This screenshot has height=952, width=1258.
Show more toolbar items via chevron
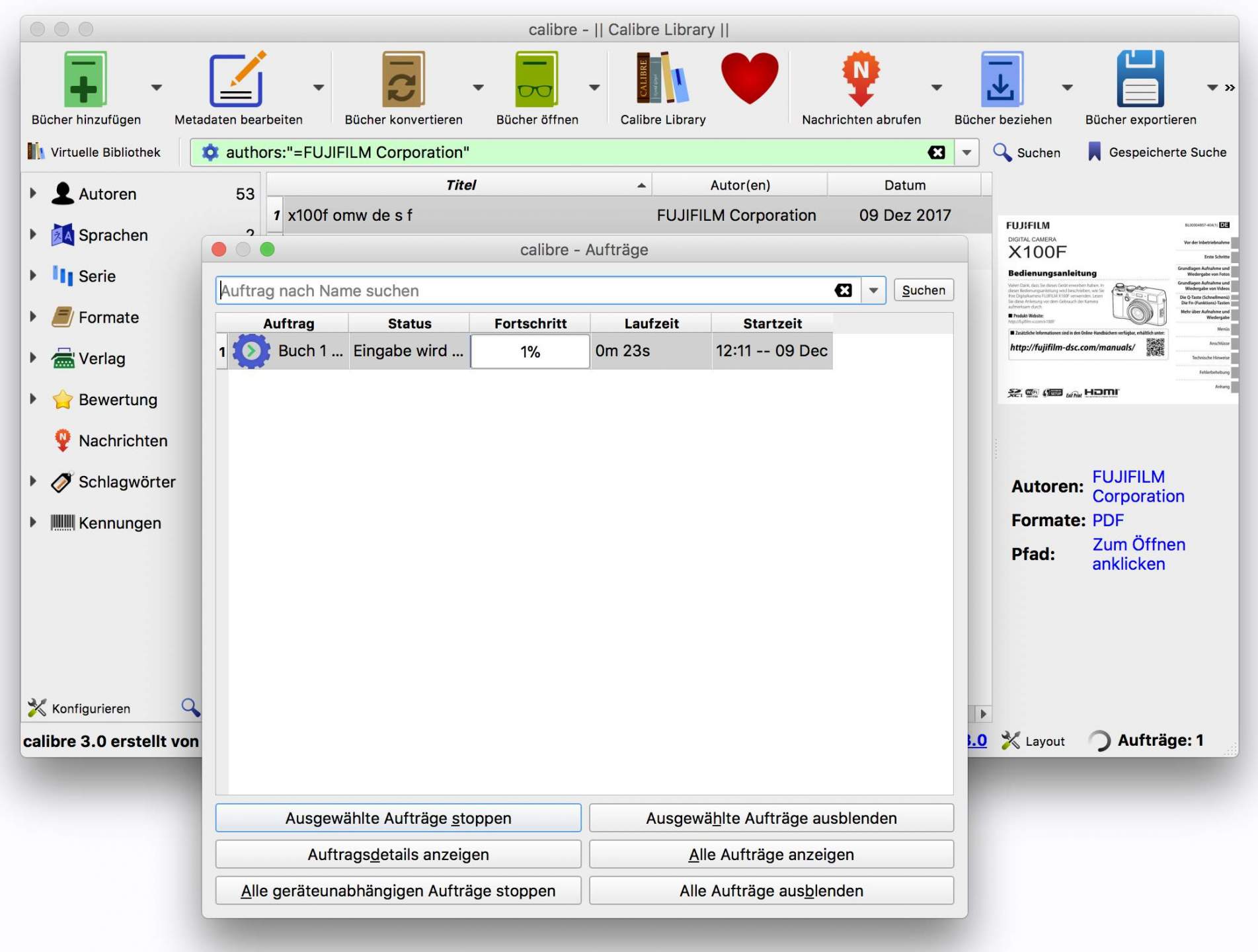[1230, 87]
